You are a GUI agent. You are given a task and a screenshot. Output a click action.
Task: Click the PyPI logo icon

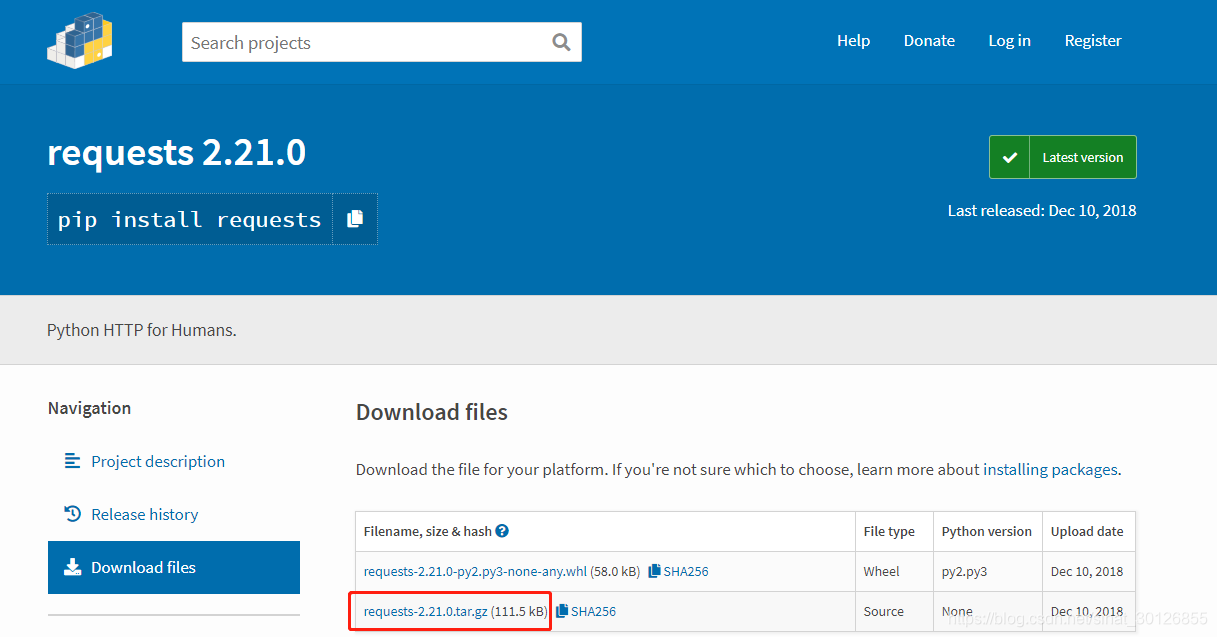pyautogui.click(x=80, y=40)
